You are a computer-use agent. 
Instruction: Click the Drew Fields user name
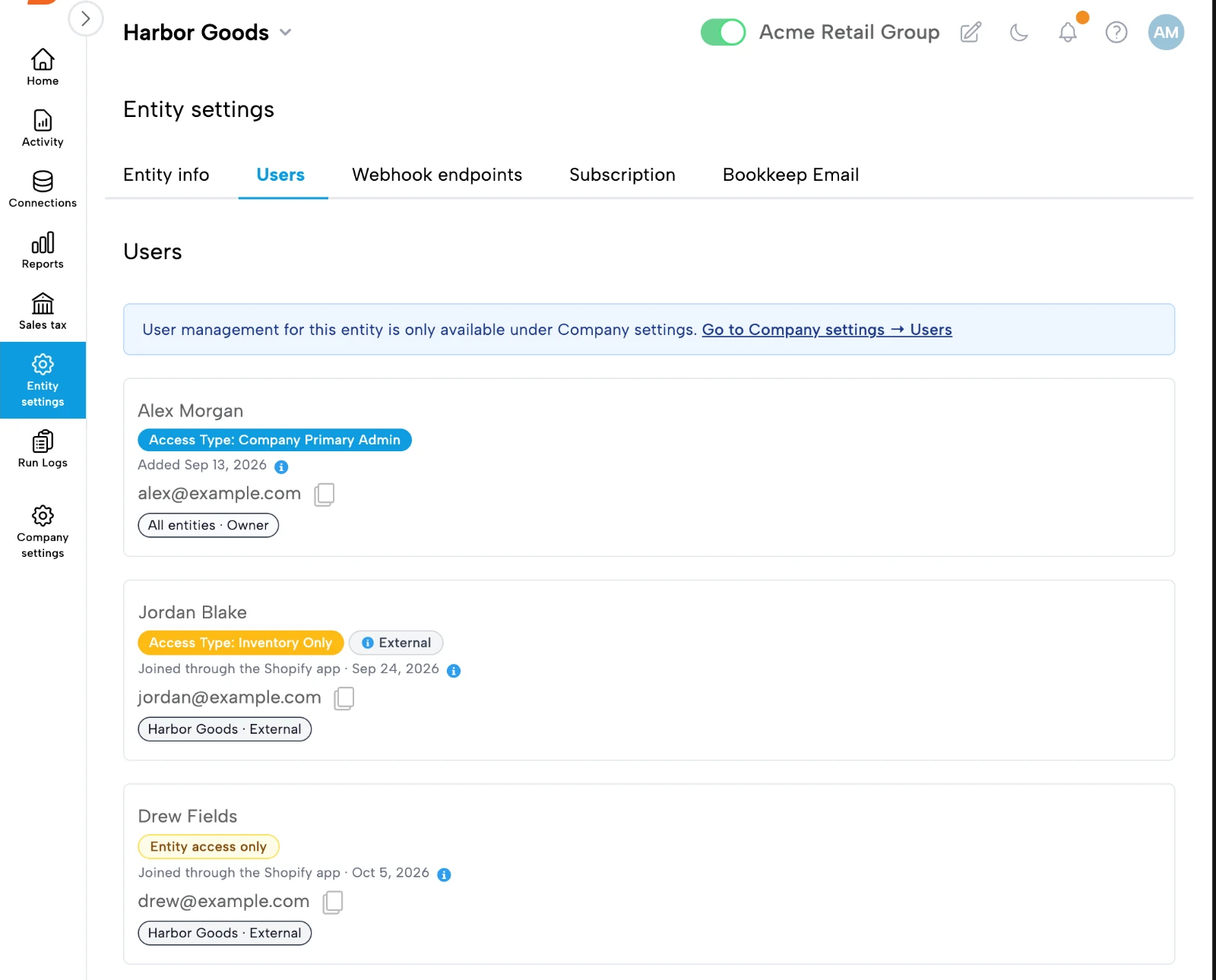[188, 816]
